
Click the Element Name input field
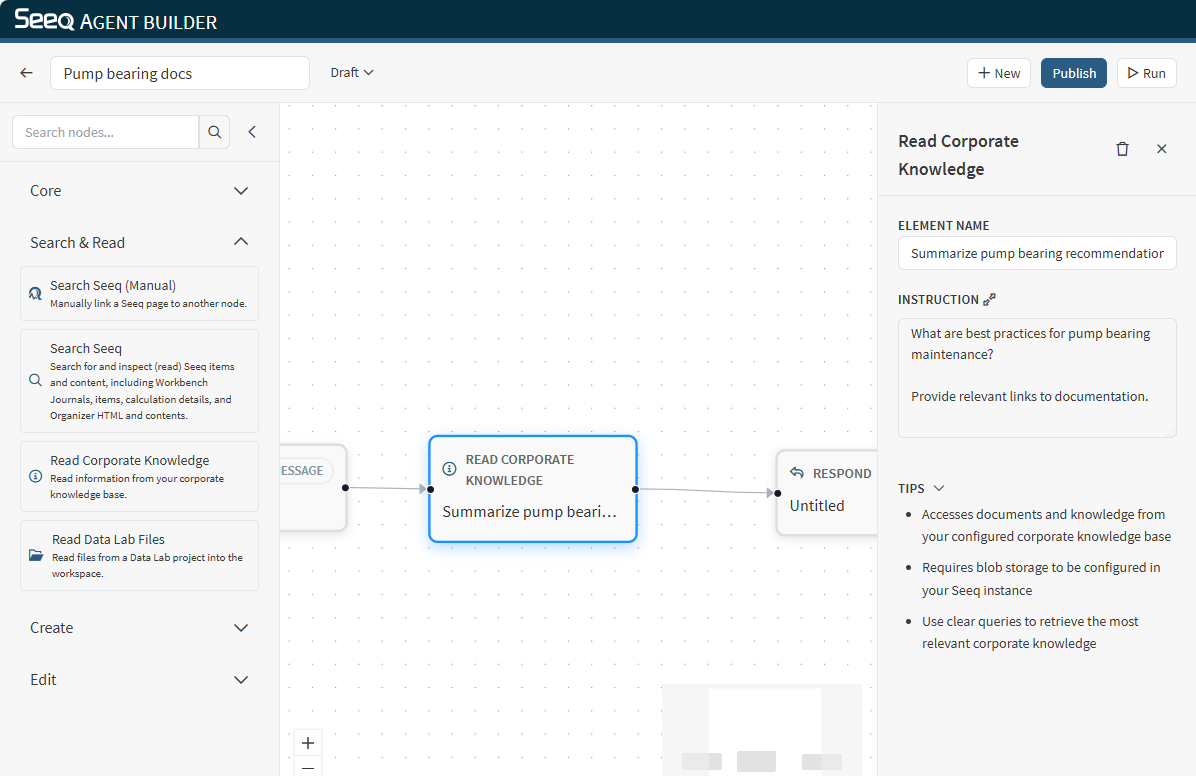tap(1037, 254)
